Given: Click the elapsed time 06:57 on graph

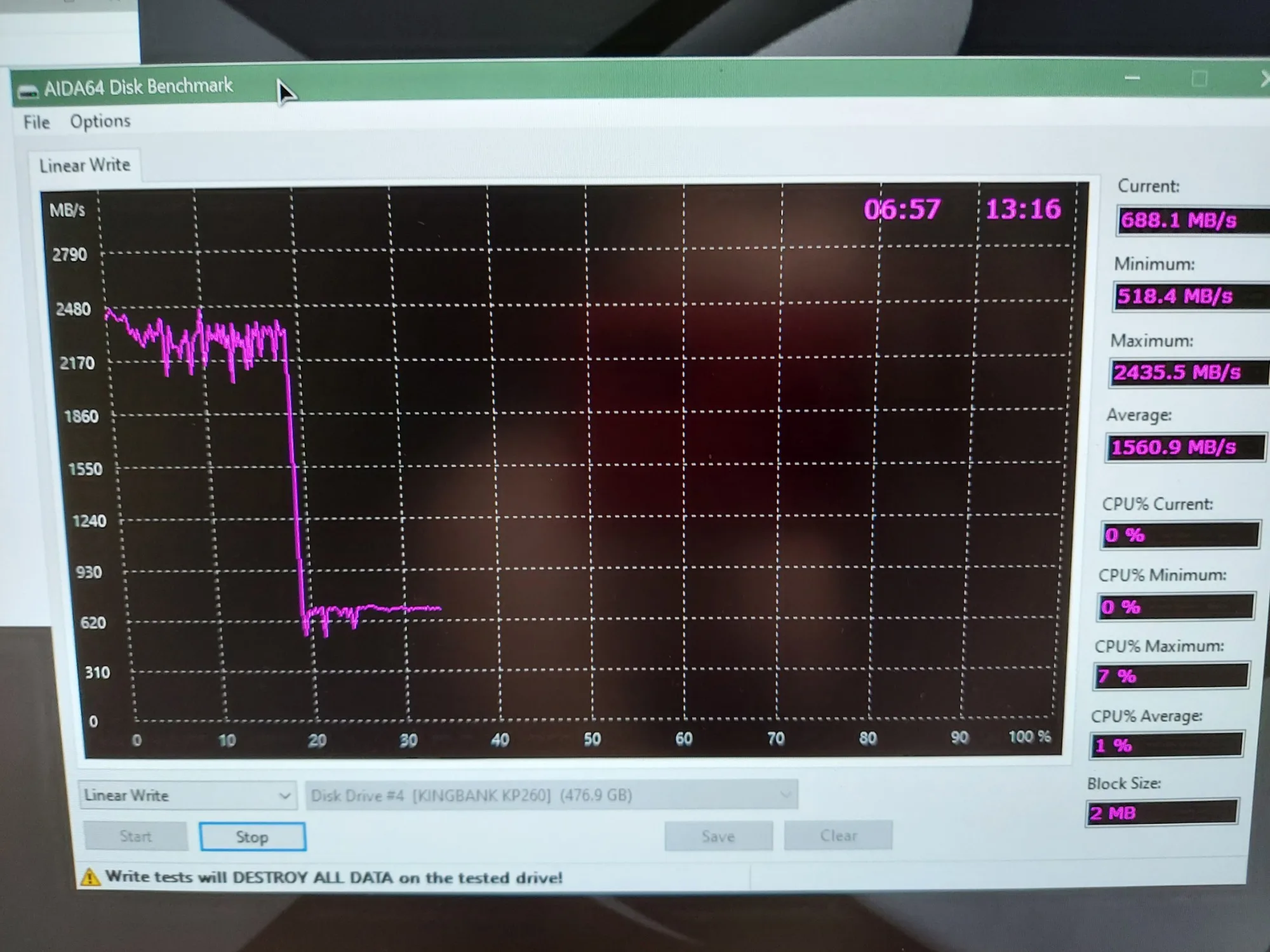Looking at the screenshot, I should pos(902,209).
